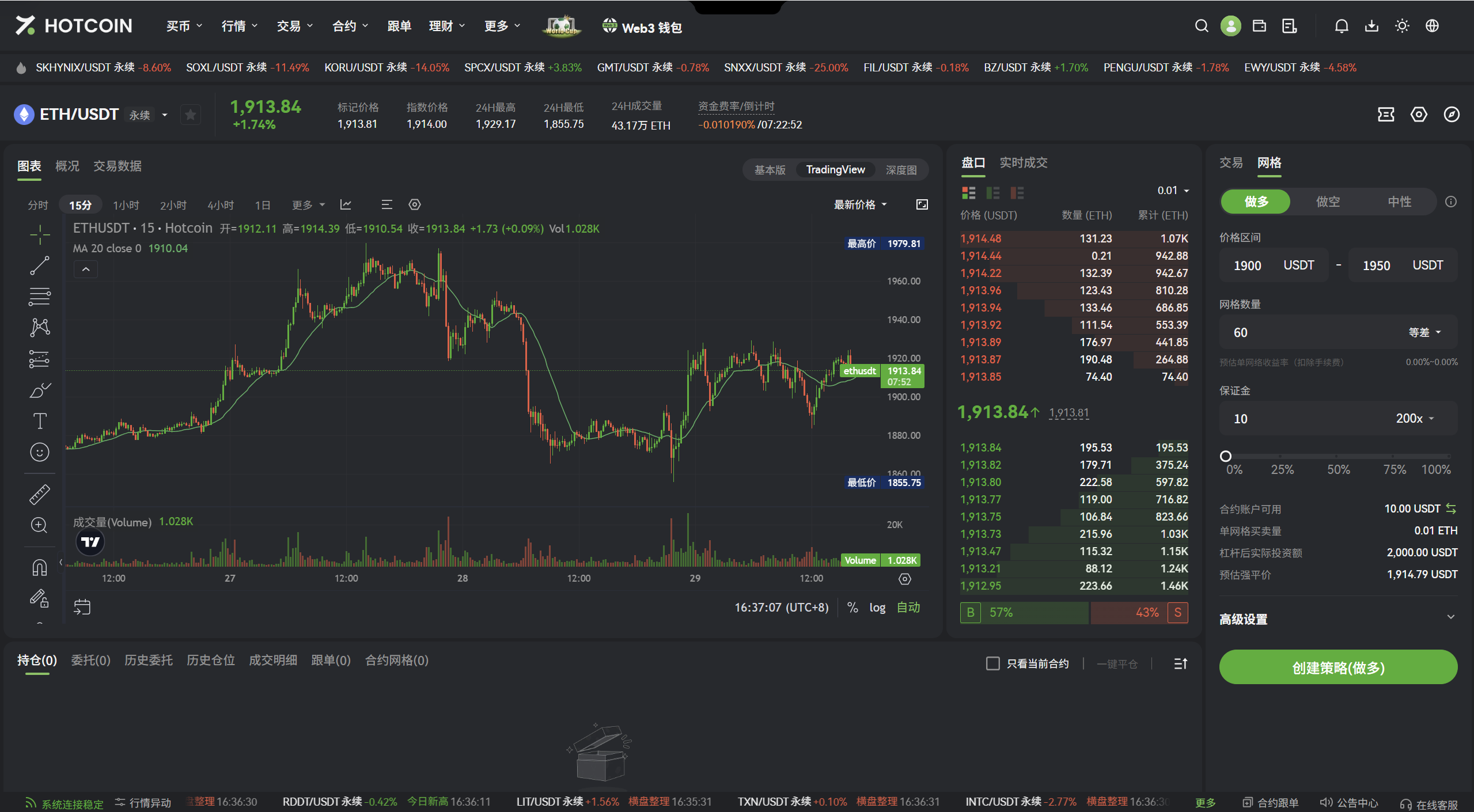Viewport: 1474px width, 812px height.
Task: Toggle log scale on chart
Action: click(877, 608)
